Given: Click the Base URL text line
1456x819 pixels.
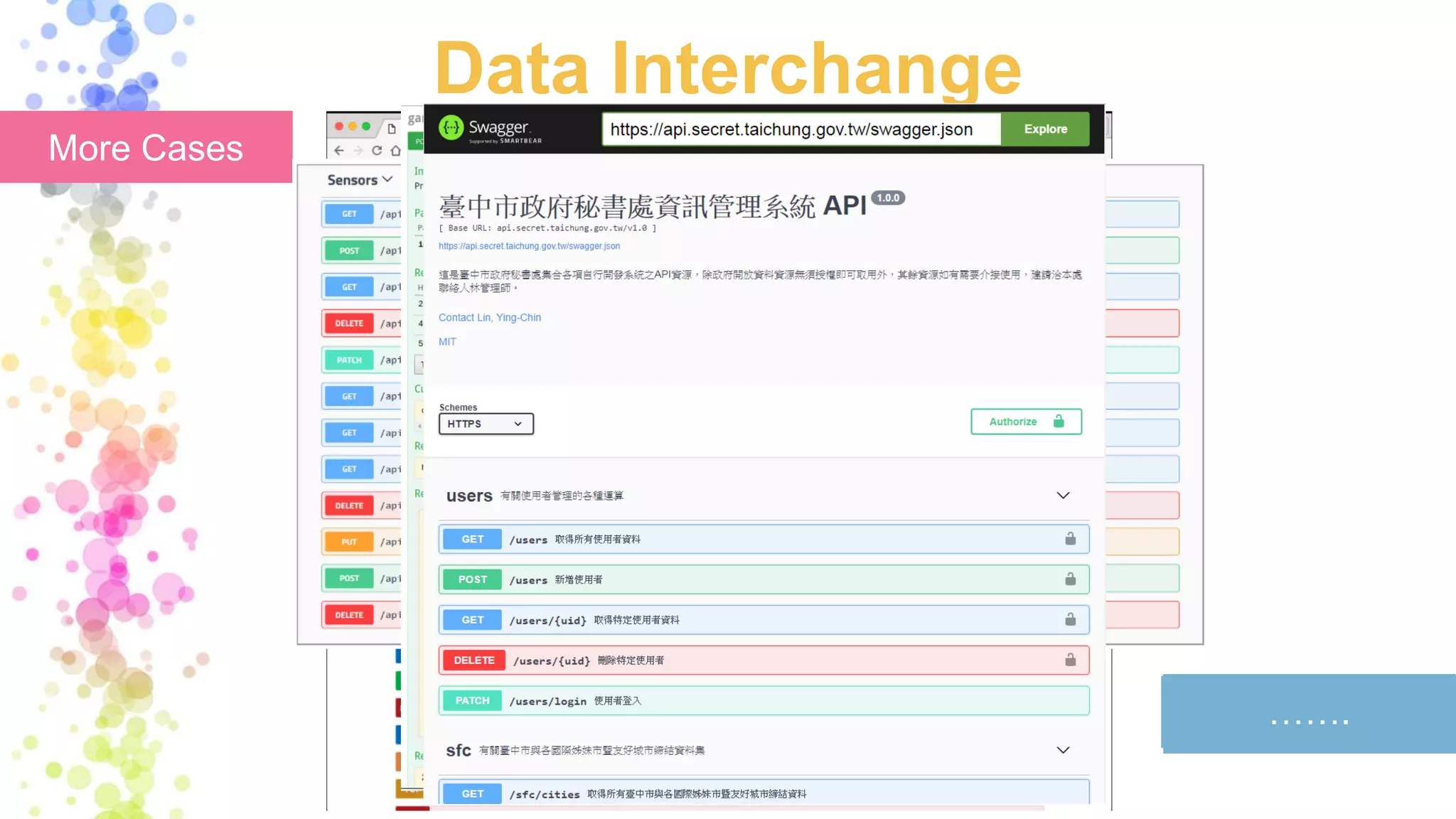Looking at the screenshot, I should (x=547, y=228).
